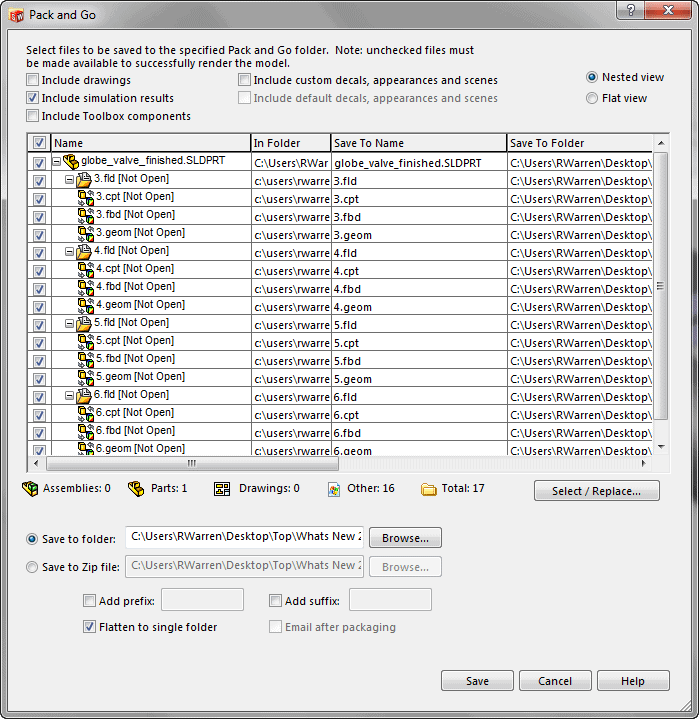Collapse the 3.fld tree node
This screenshot has height=719, width=699.
[69, 179]
